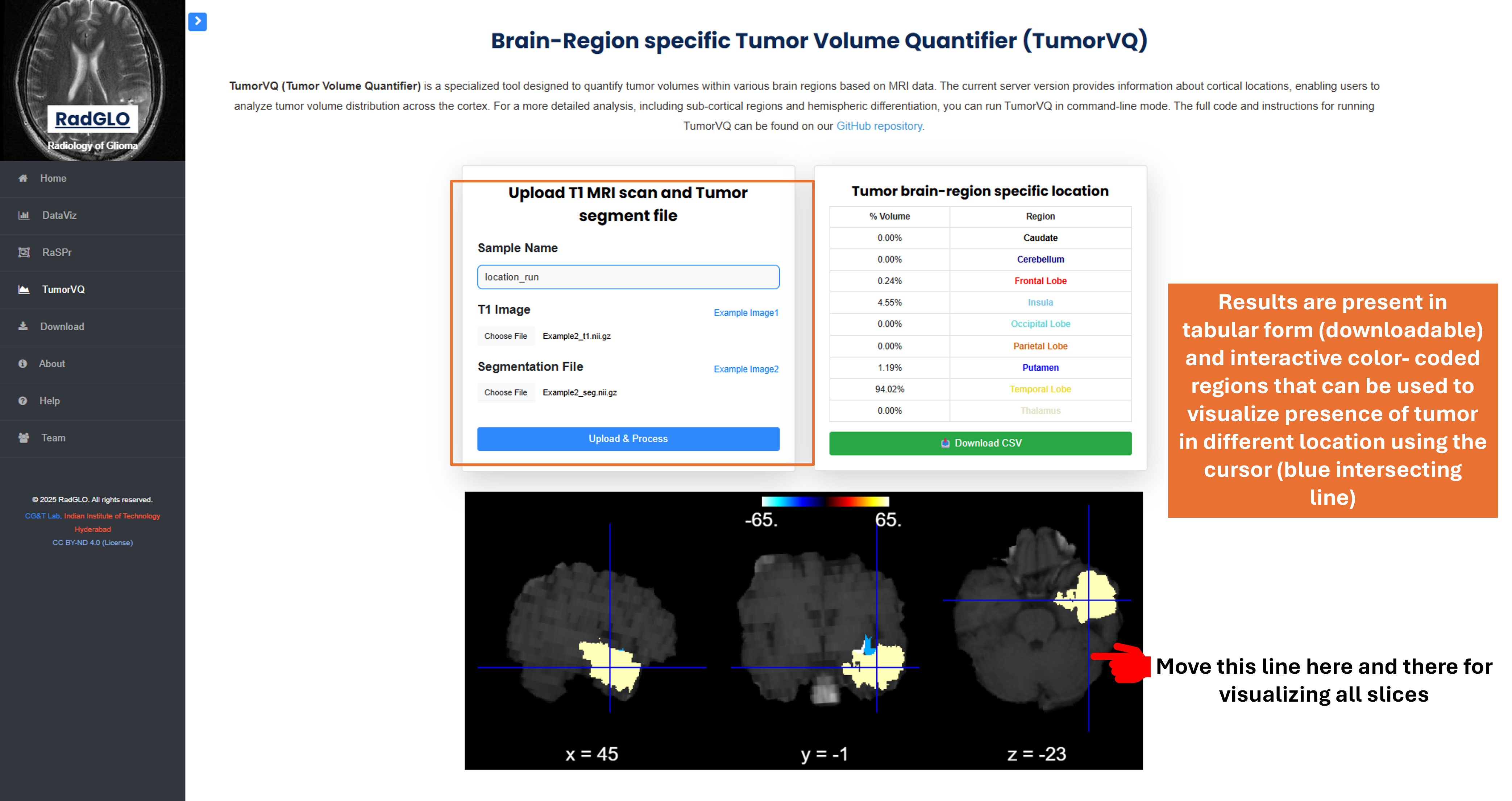Open the RaSPr menu item
1512x801 pixels.
click(93, 252)
